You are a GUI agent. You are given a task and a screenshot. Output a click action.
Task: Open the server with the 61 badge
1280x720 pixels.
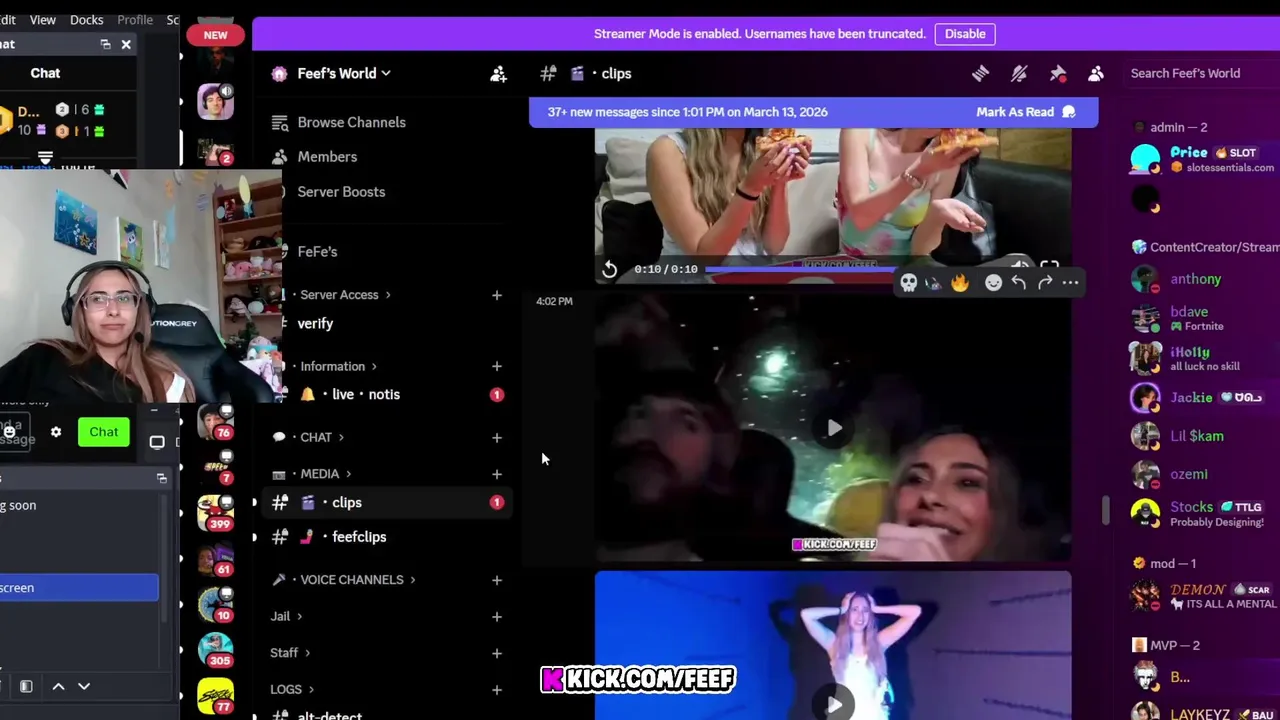pyautogui.click(x=215, y=560)
